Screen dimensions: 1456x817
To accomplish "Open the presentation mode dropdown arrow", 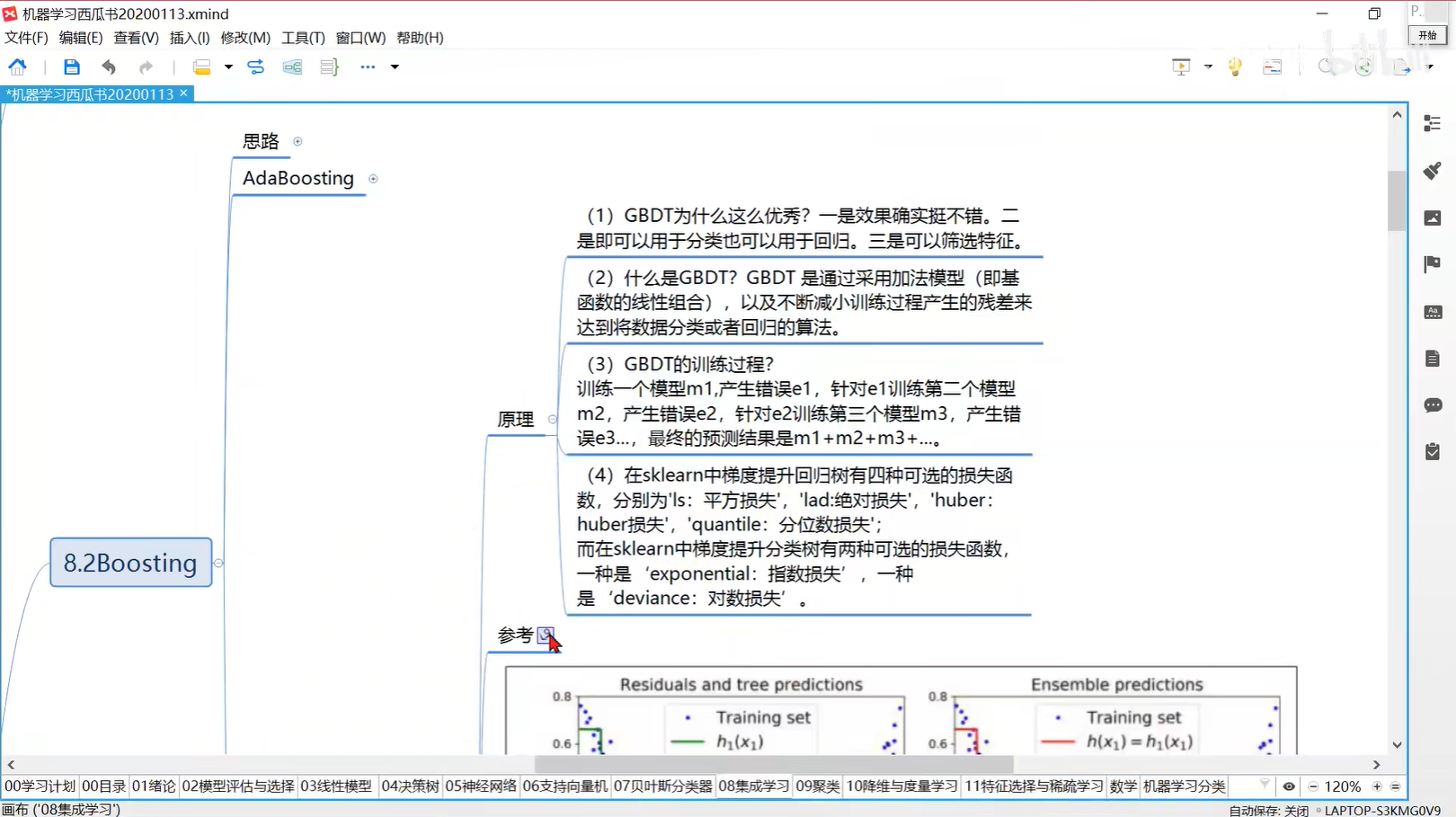I will [x=1208, y=67].
